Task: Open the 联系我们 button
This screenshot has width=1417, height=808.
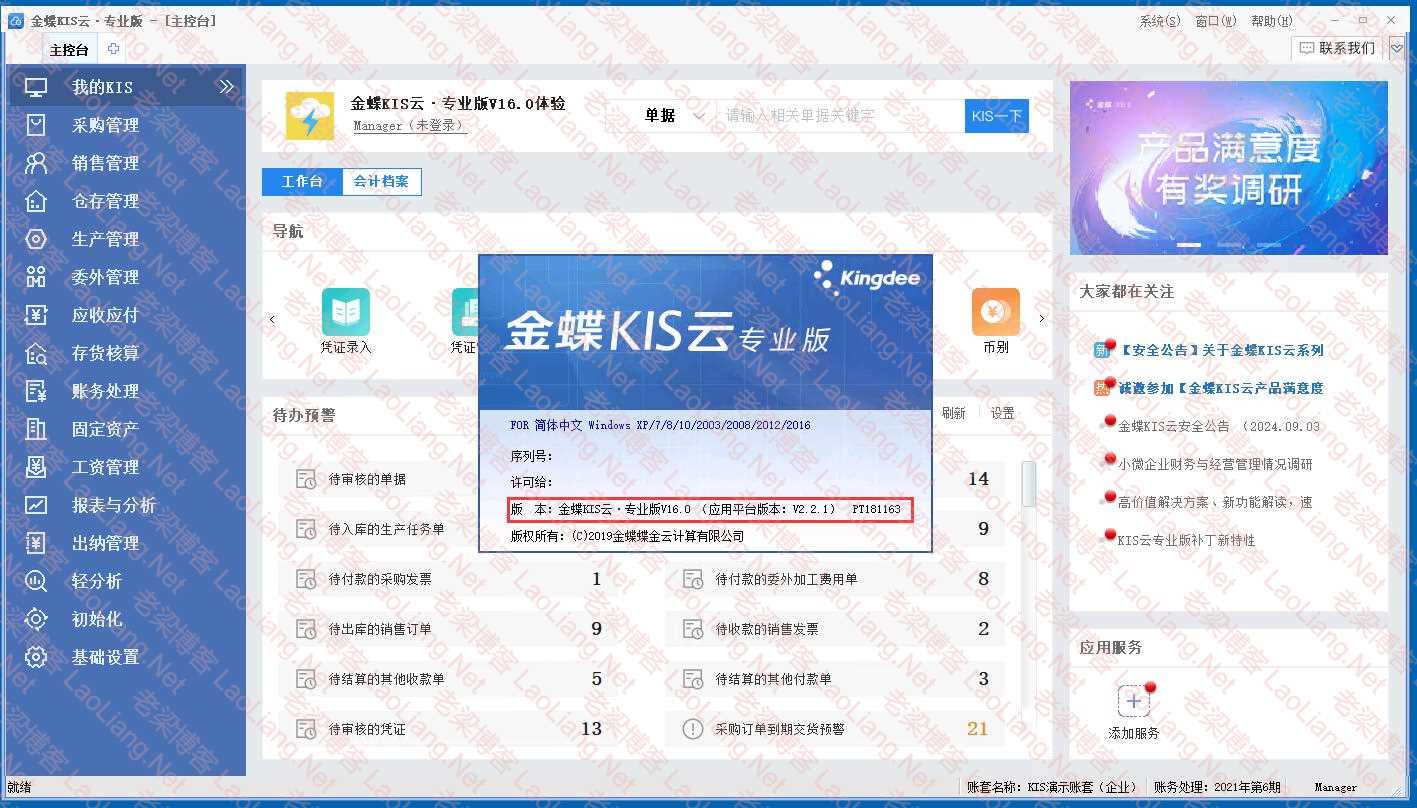Action: [x=1336, y=48]
